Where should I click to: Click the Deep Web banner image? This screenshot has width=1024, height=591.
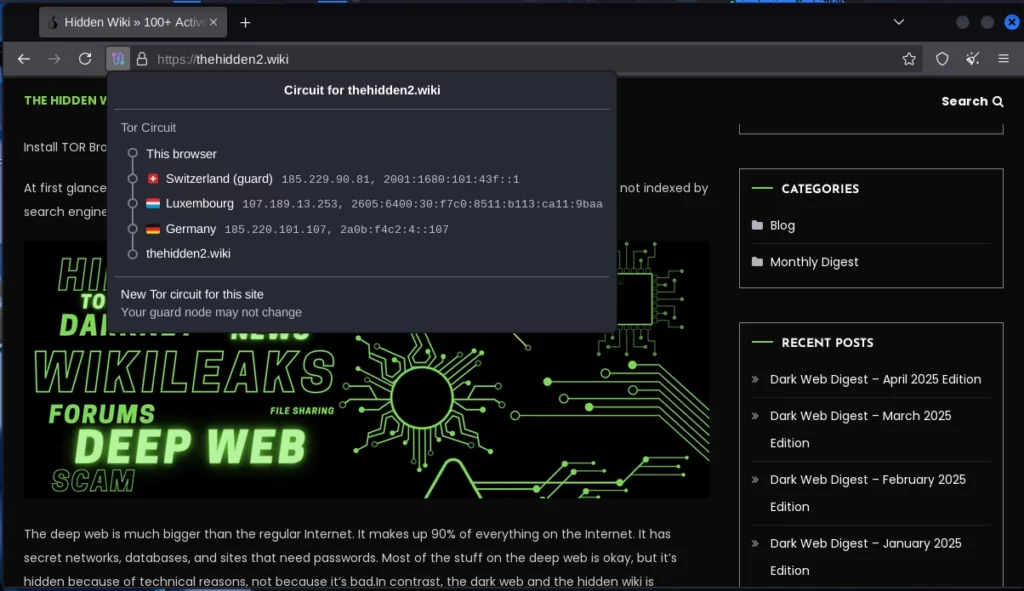tap(366, 370)
